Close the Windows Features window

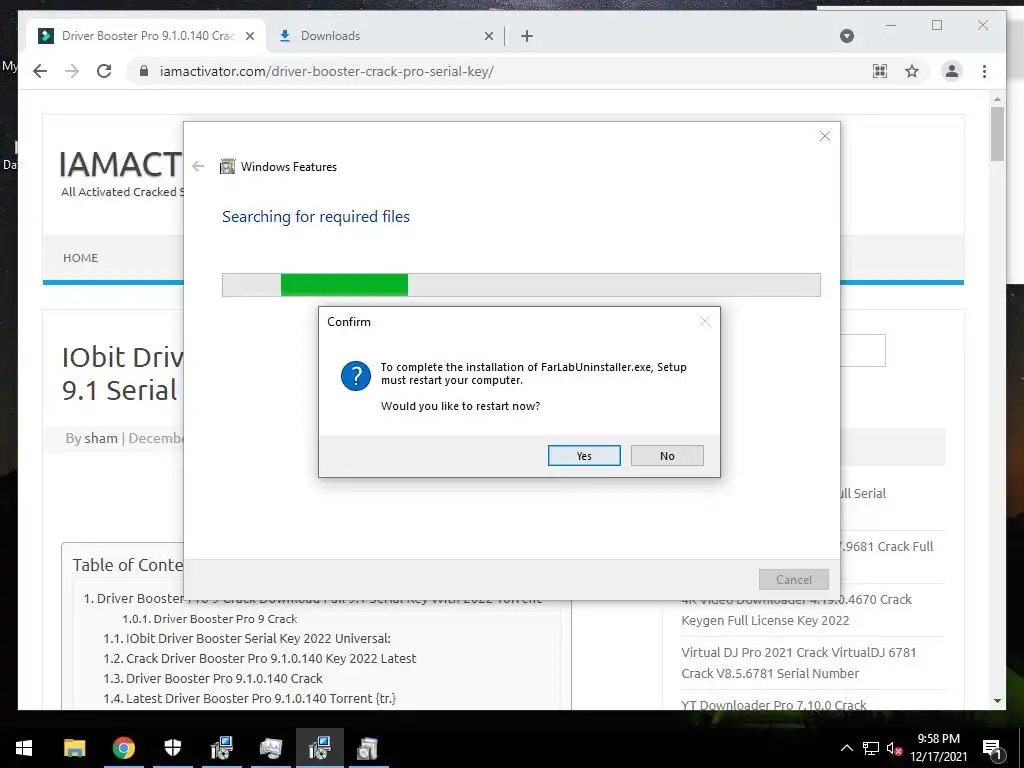click(x=825, y=136)
